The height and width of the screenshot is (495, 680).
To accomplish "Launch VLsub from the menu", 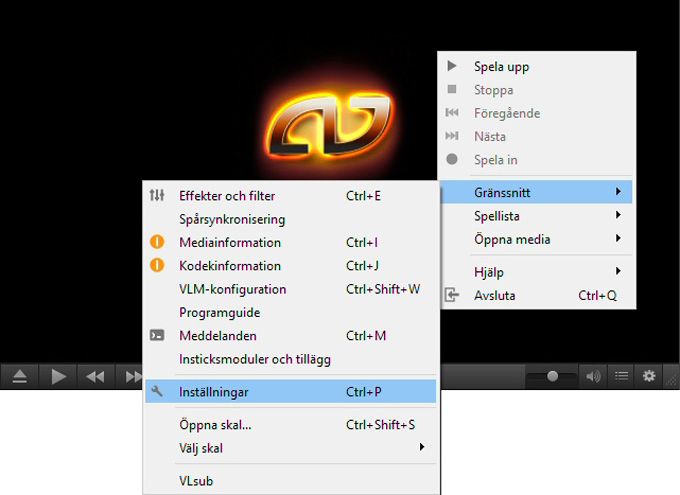I will coord(291,481).
